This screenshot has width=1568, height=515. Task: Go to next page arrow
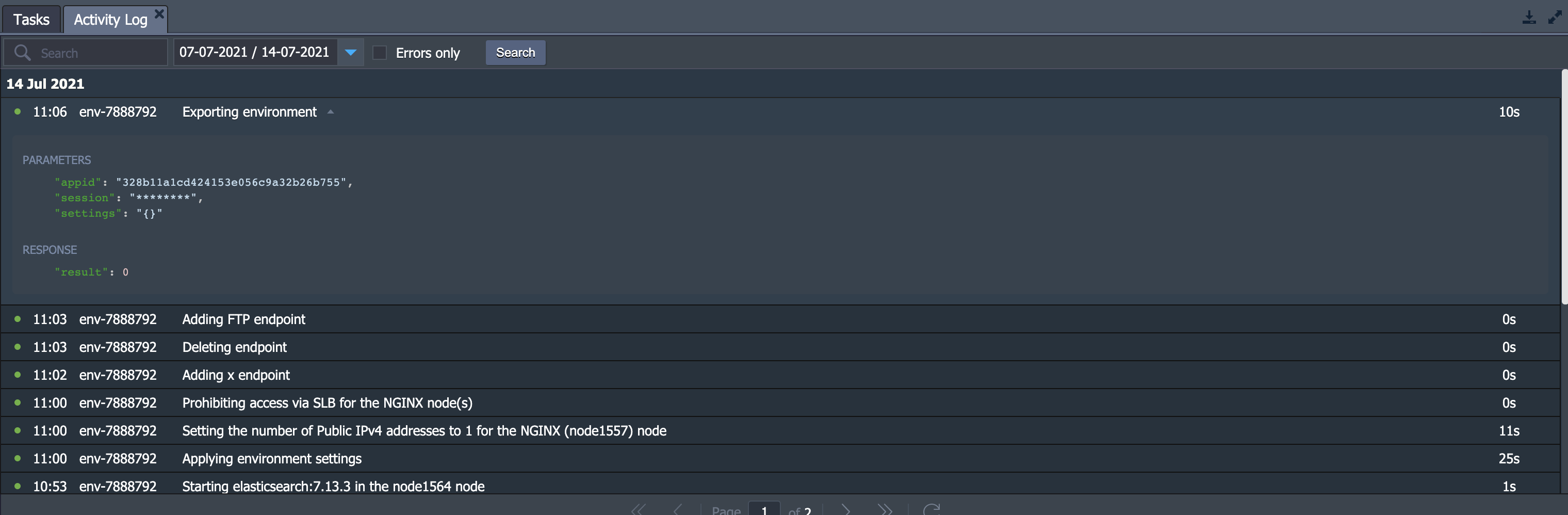846,509
